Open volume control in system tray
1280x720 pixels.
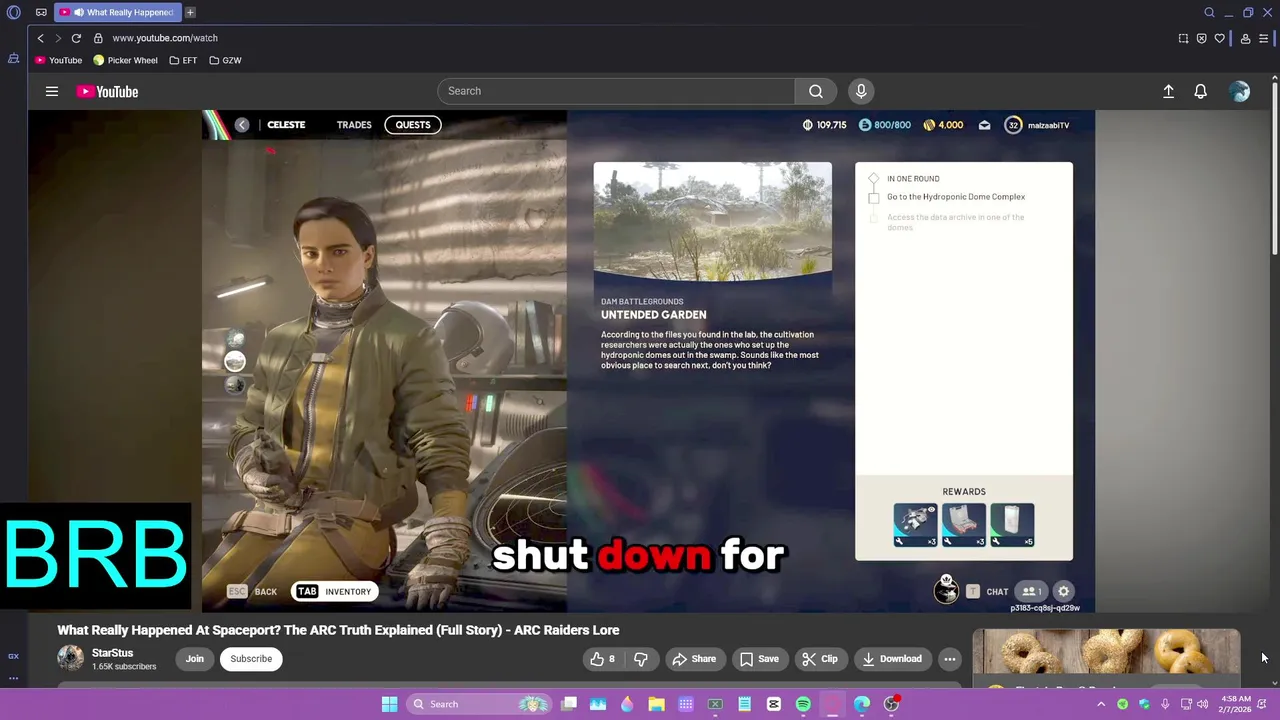click(1204, 704)
